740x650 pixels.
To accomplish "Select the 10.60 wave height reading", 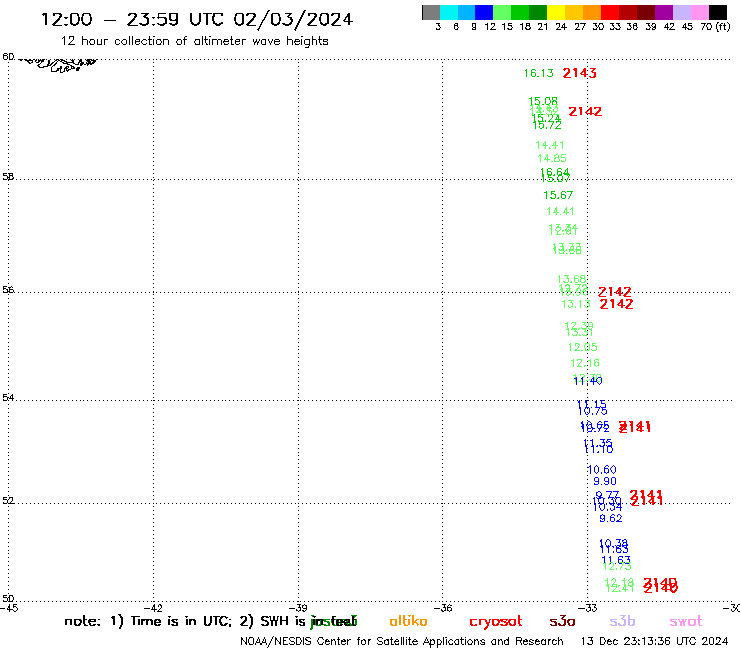I will [x=602, y=470].
